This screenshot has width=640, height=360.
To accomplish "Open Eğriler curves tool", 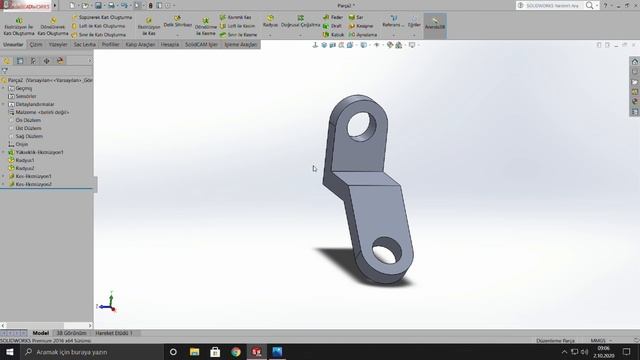I will 414,22.
